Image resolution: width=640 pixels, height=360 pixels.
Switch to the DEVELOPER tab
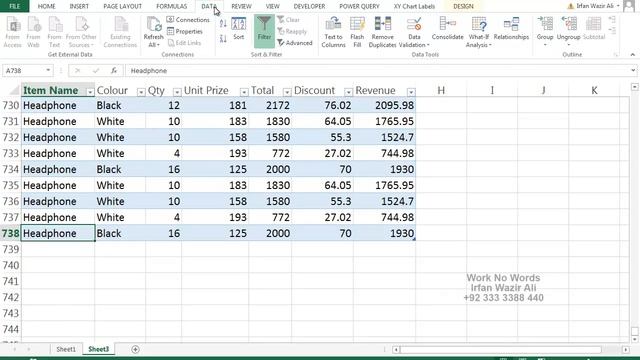[309, 6]
